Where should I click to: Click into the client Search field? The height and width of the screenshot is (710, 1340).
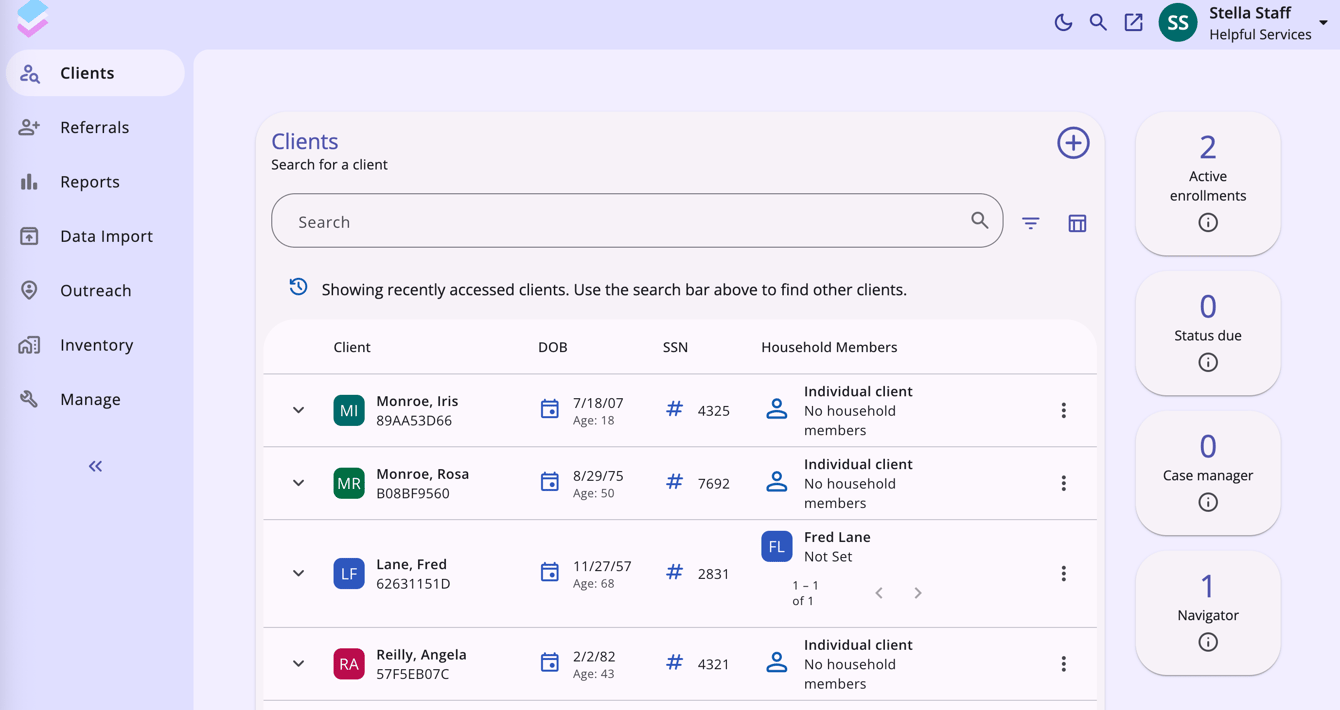637,221
